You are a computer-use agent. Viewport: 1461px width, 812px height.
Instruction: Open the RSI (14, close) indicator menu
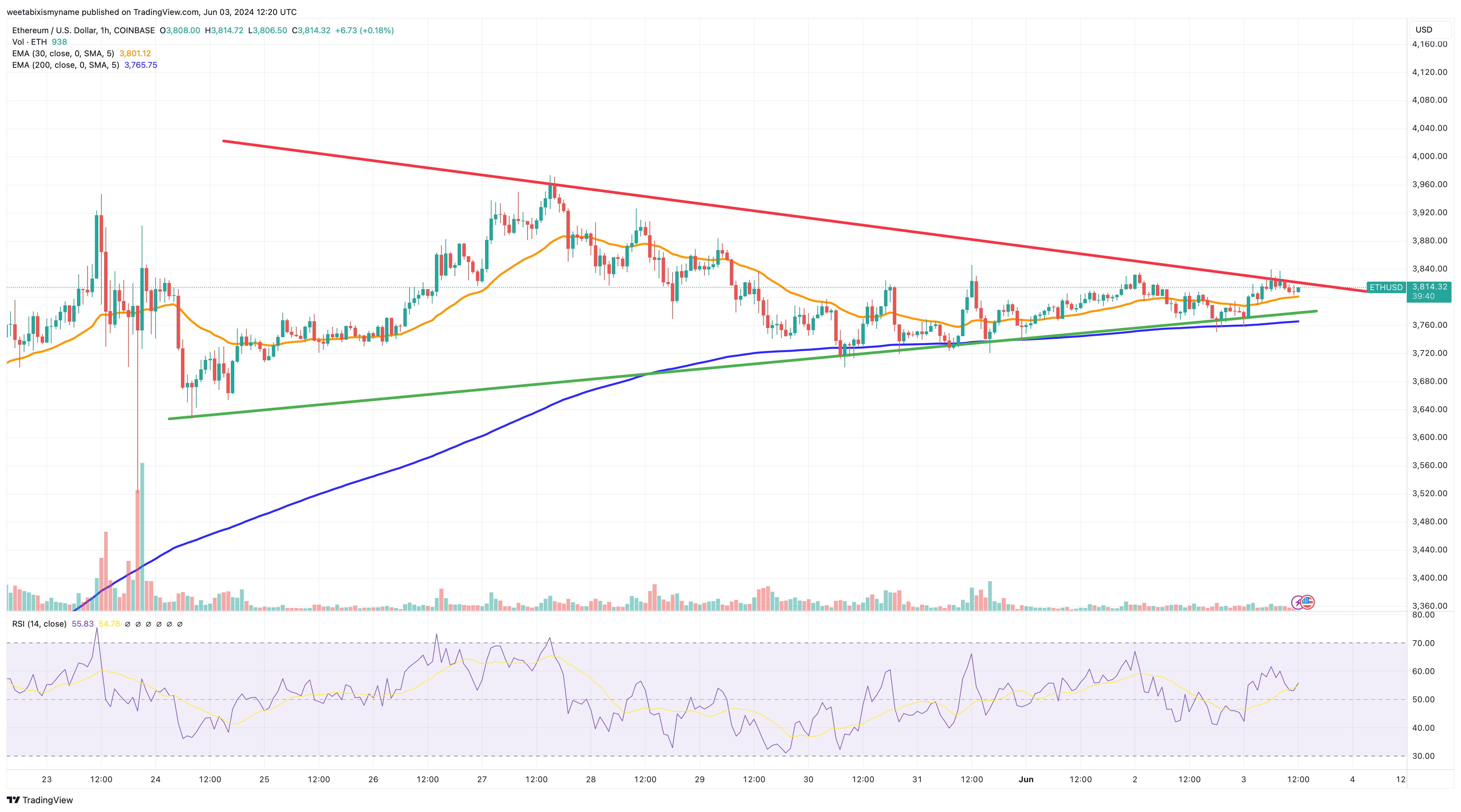pyautogui.click(x=40, y=623)
